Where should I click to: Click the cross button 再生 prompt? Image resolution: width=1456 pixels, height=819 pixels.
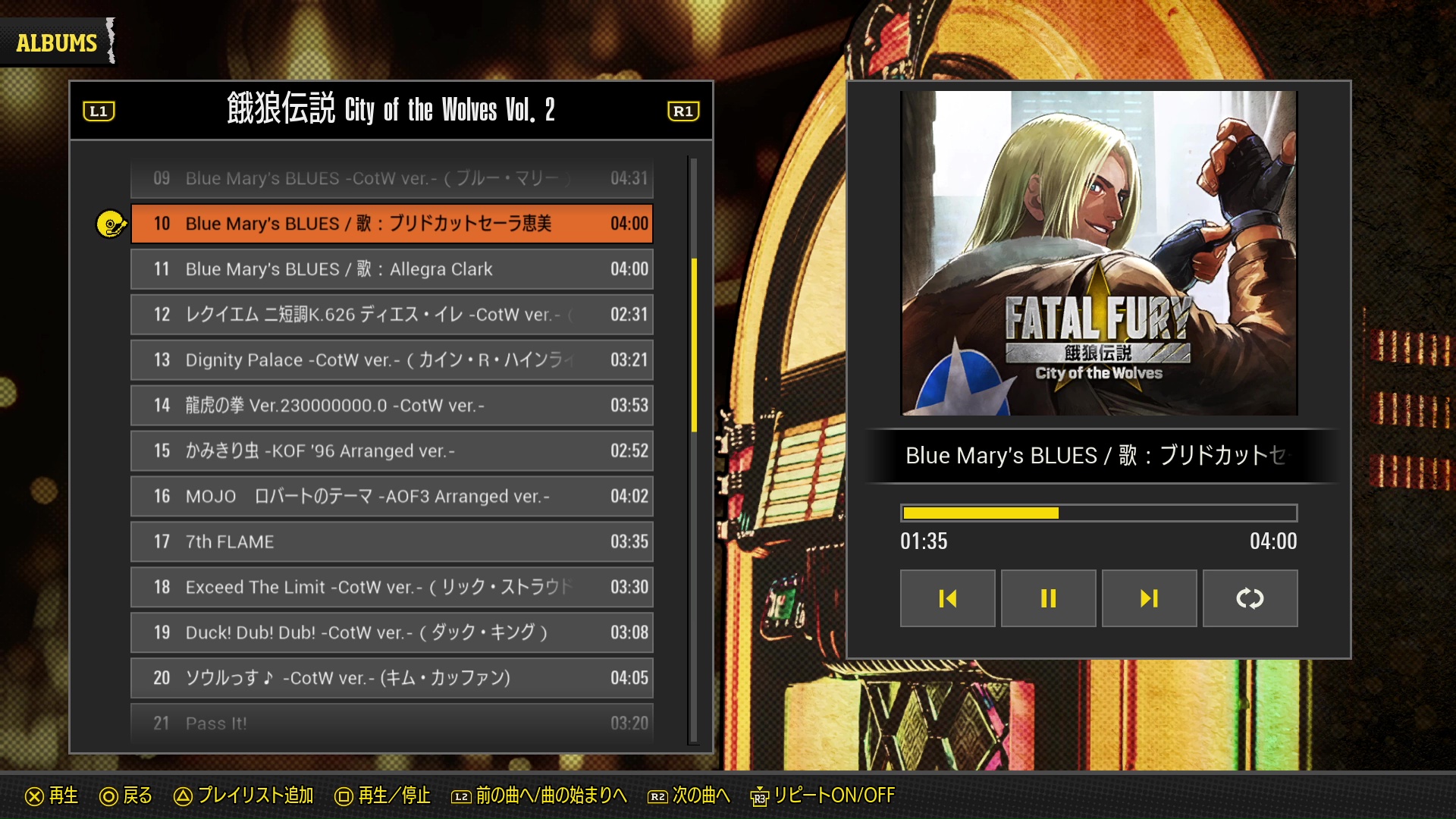[x=52, y=795]
